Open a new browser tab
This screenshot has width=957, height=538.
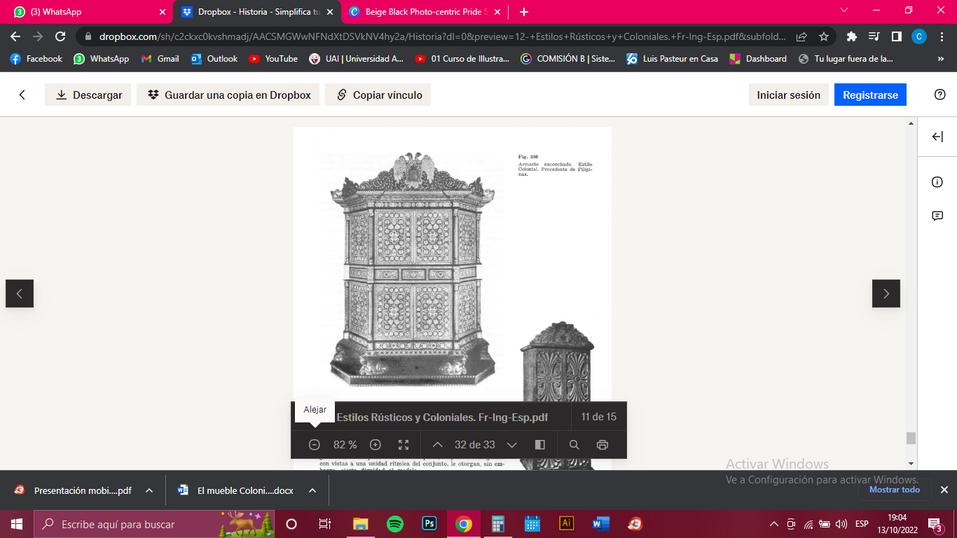pos(524,12)
